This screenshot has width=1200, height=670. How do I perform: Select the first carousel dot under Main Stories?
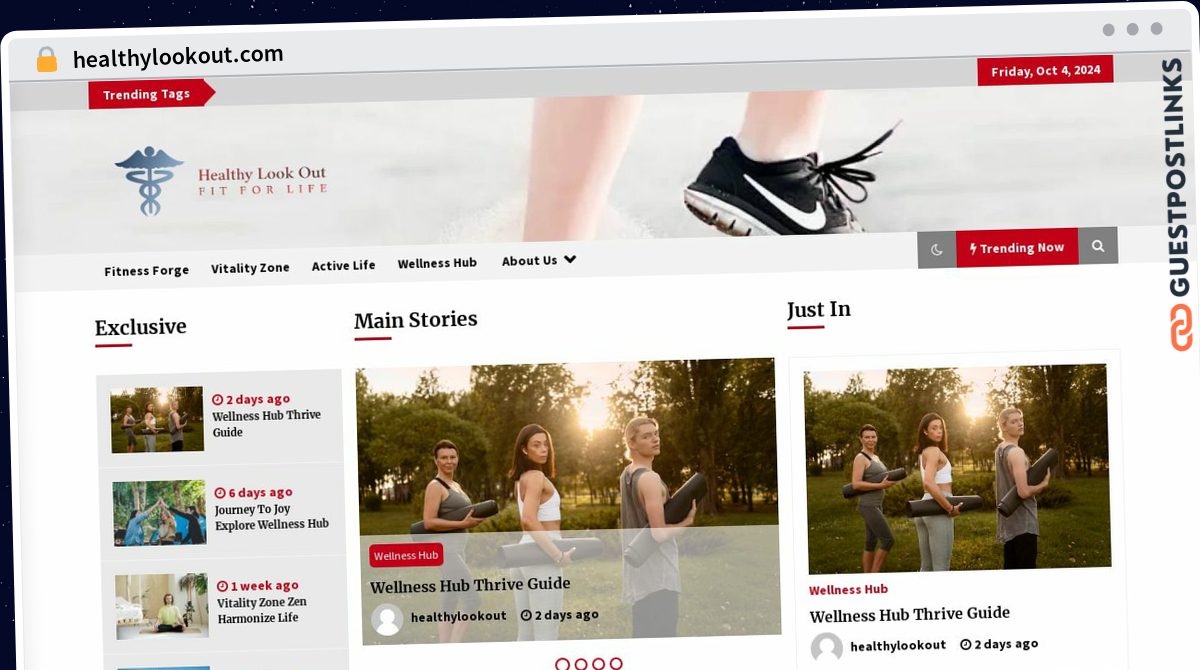tap(562, 664)
